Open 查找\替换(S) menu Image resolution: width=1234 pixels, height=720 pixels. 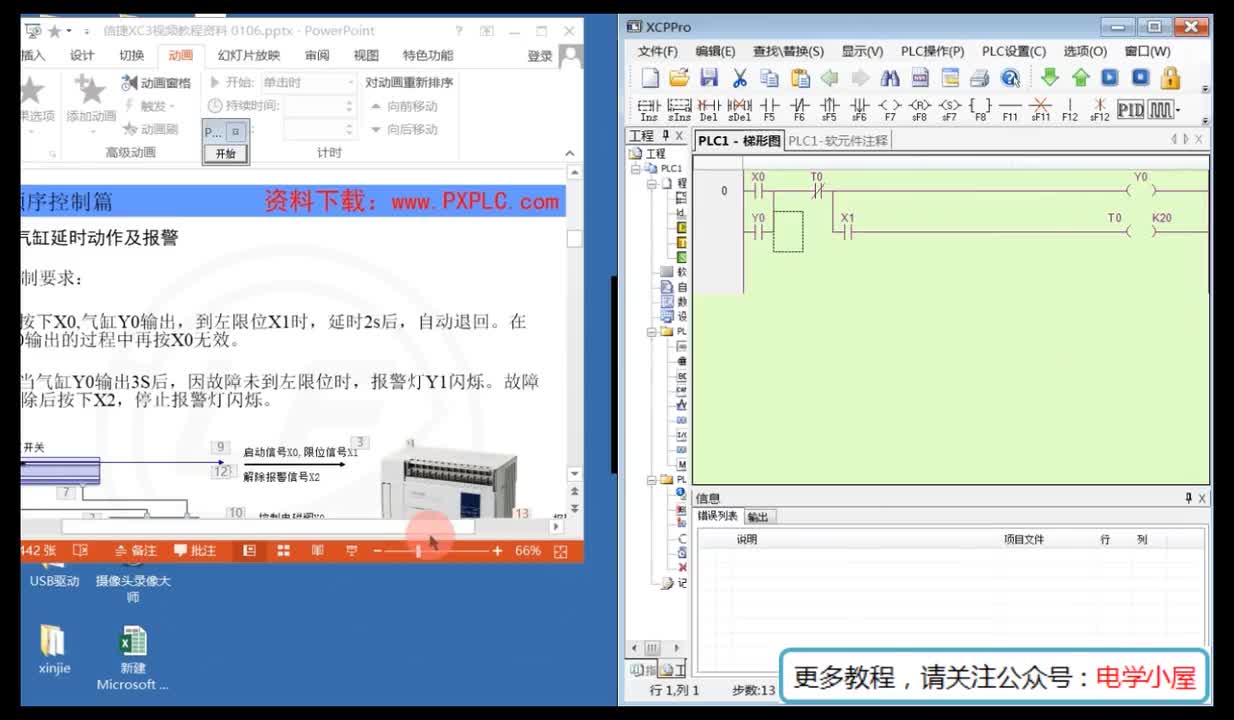click(x=788, y=51)
